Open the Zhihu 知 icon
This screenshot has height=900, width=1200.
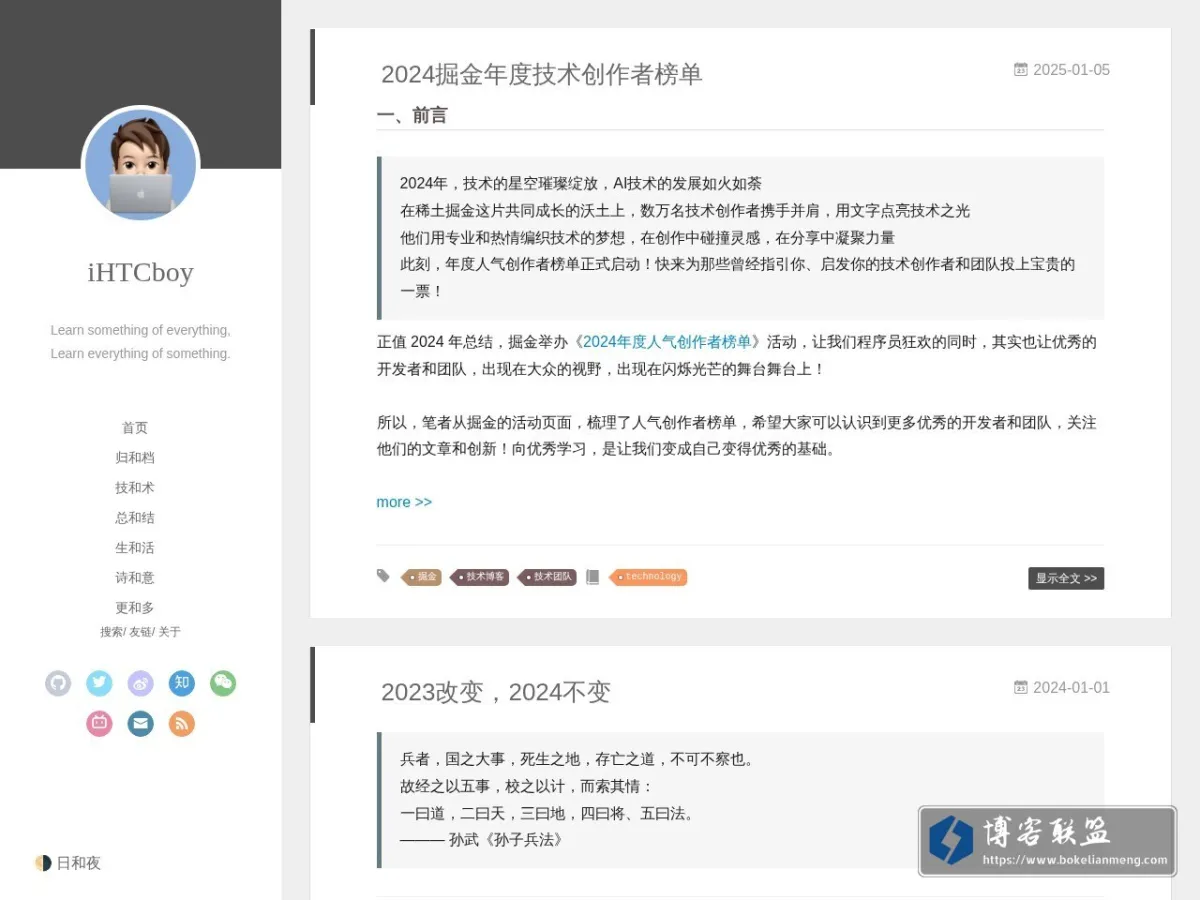[x=182, y=683]
